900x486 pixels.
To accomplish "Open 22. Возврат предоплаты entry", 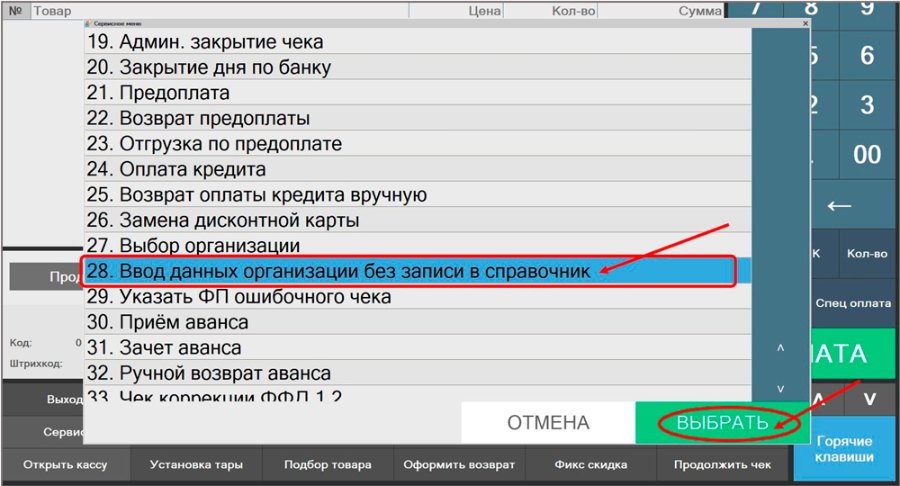I will [418, 118].
